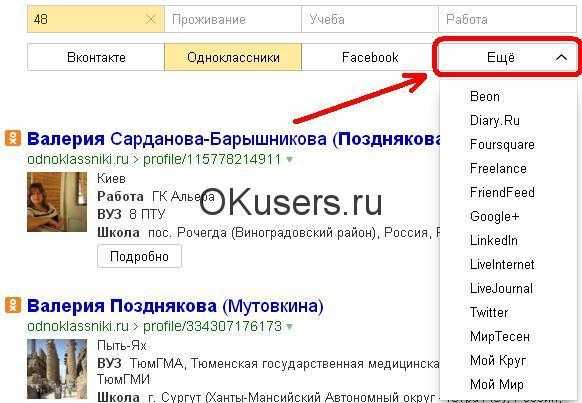Choose Мой Круг from the dropdown list
This screenshot has width=582, height=403.
498,360
